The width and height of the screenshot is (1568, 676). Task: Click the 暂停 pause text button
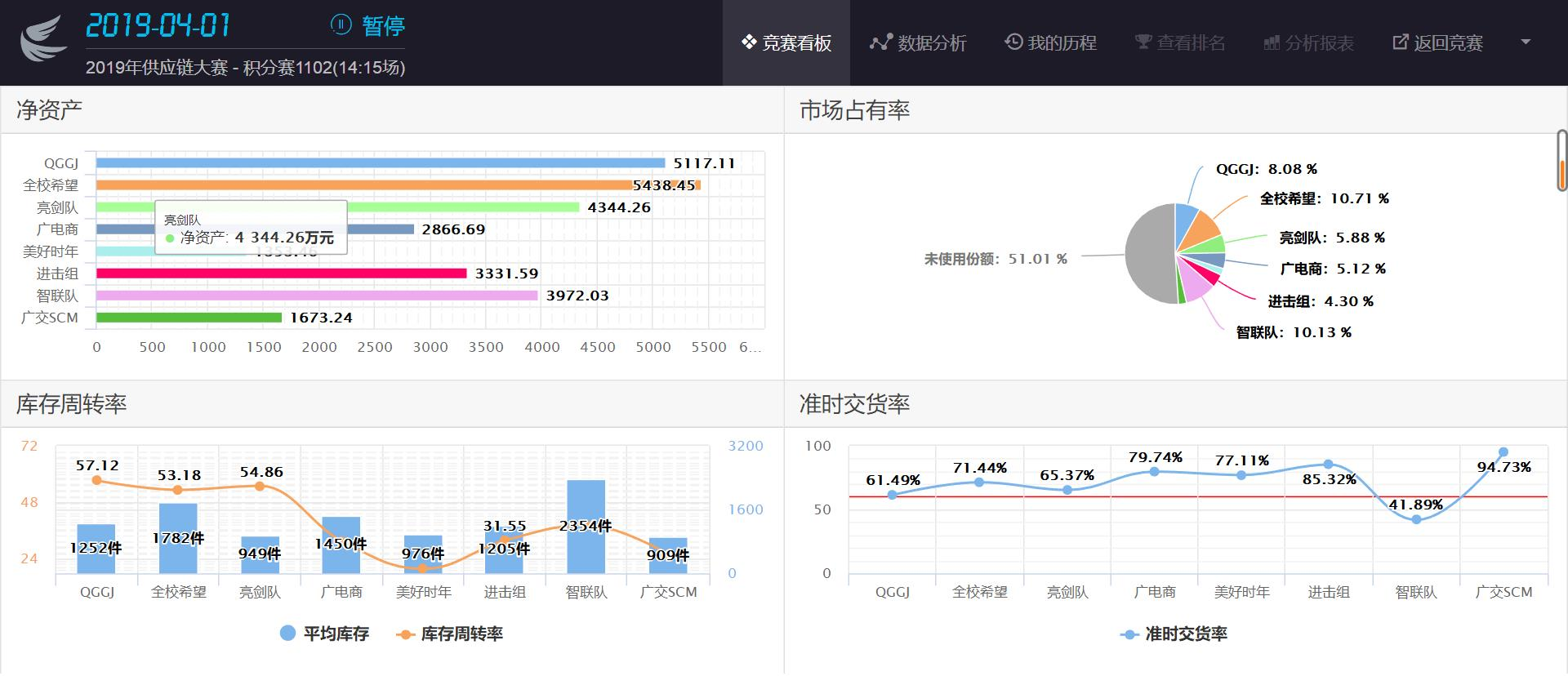(383, 26)
